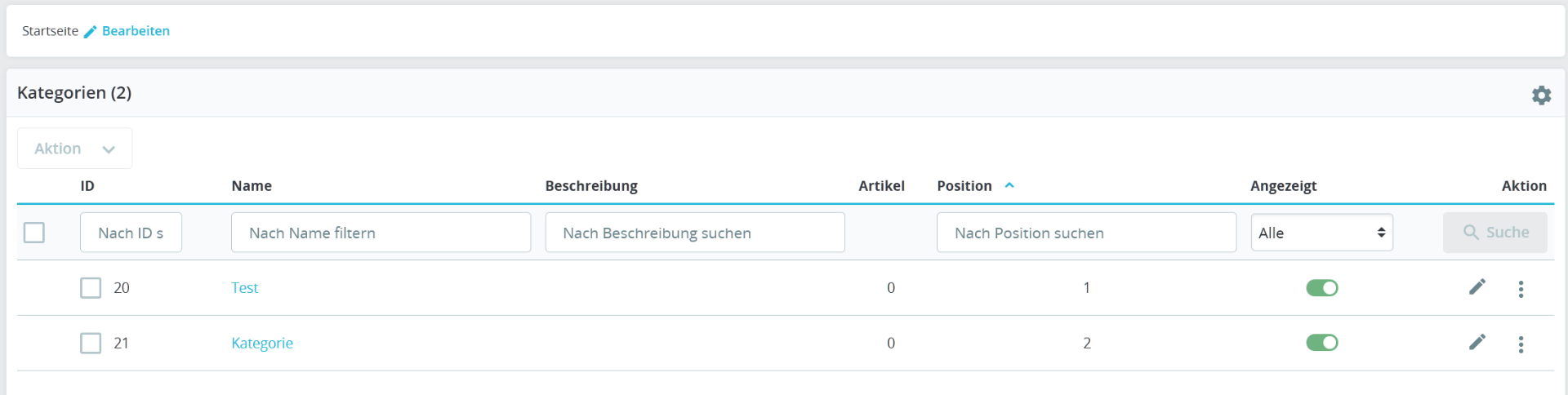Disable the Angezeigt toggle for Kategorie
The height and width of the screenshot is (395, 1568).
(x=1321, y=343)
